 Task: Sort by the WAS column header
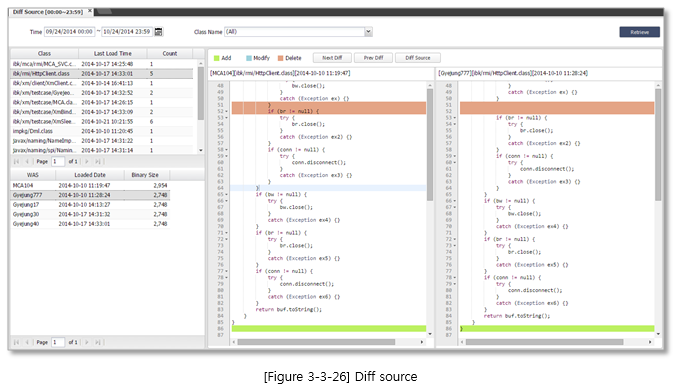33,175
